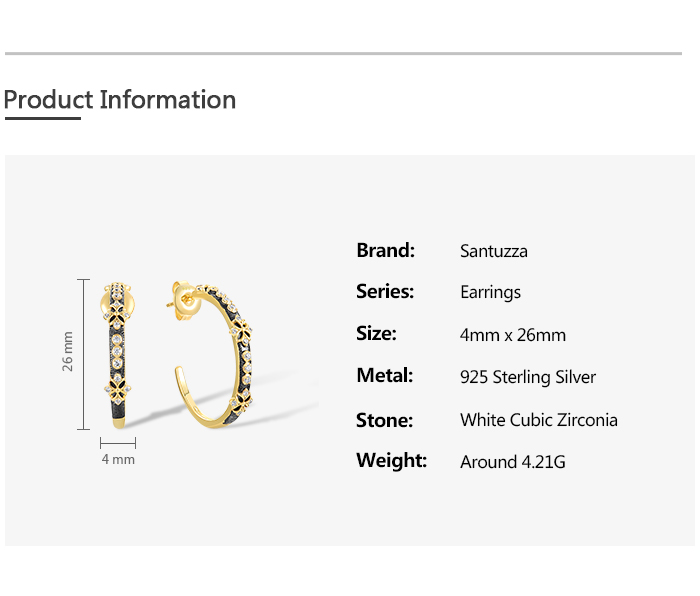Select the 925 Sterling Silver text
The image size is (700, 596).
(527, 377)
